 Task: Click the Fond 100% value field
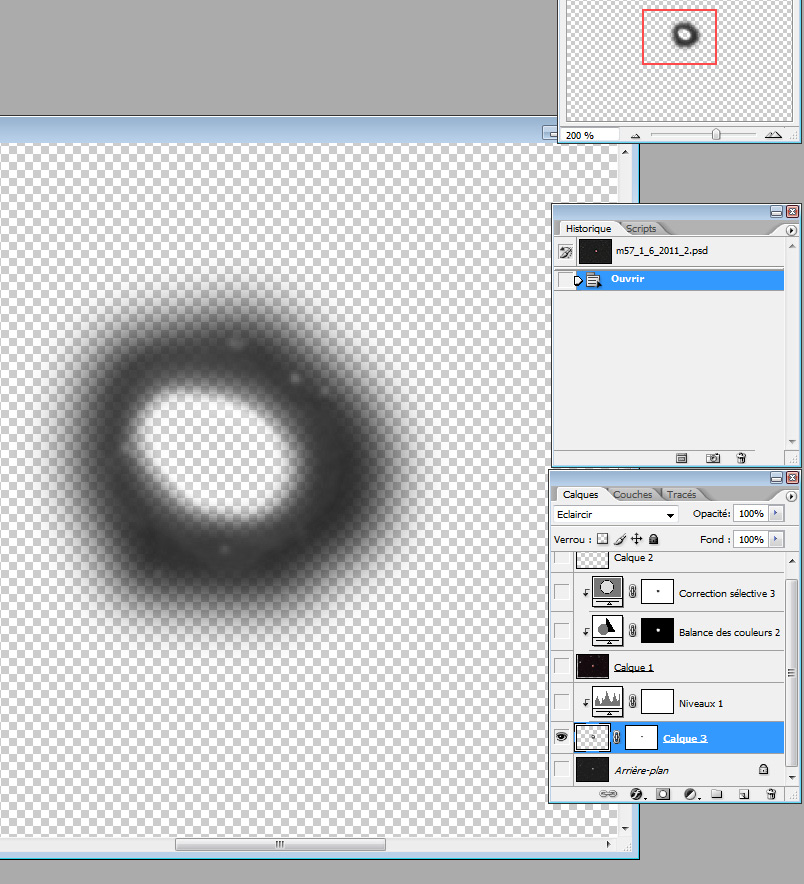(751, 539)
